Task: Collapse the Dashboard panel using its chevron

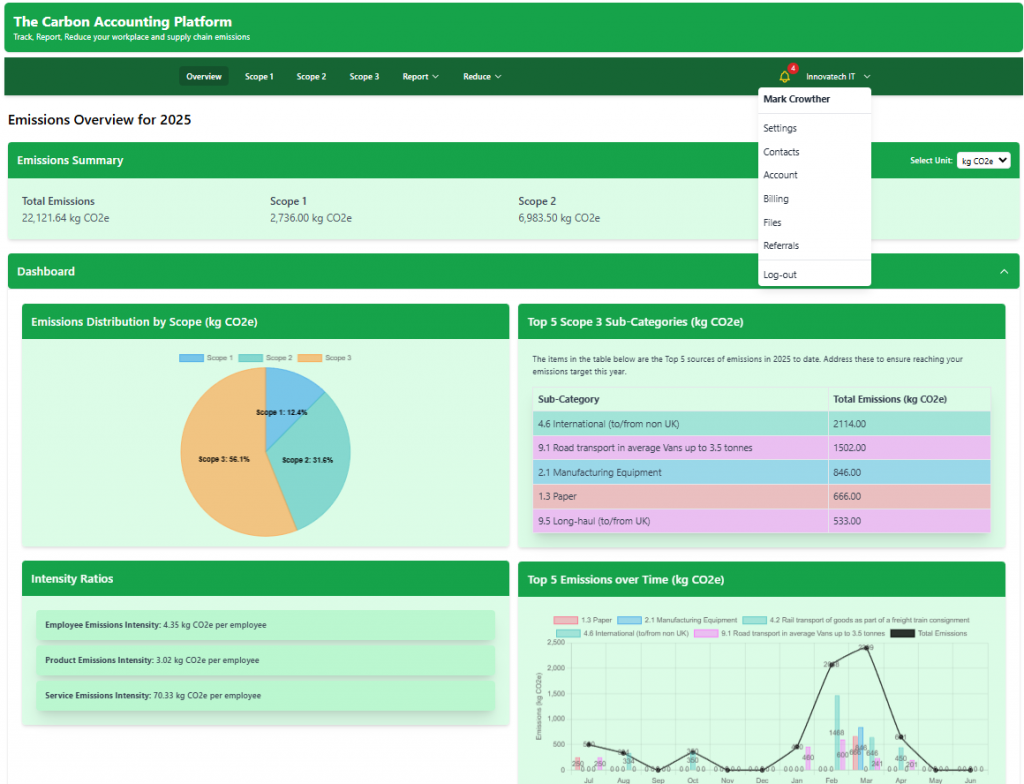Action: (x=1003, y=271)
